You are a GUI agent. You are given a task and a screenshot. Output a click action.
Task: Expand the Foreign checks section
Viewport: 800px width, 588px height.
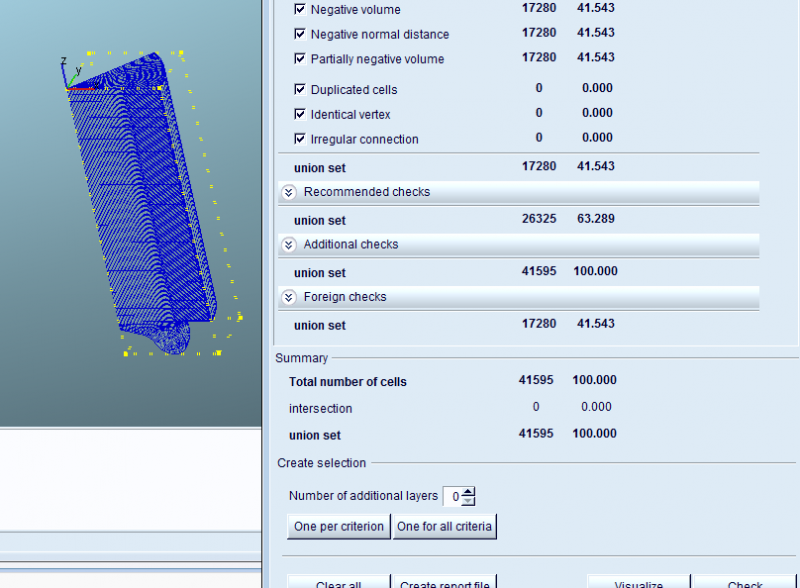click(x=289, y=297)
